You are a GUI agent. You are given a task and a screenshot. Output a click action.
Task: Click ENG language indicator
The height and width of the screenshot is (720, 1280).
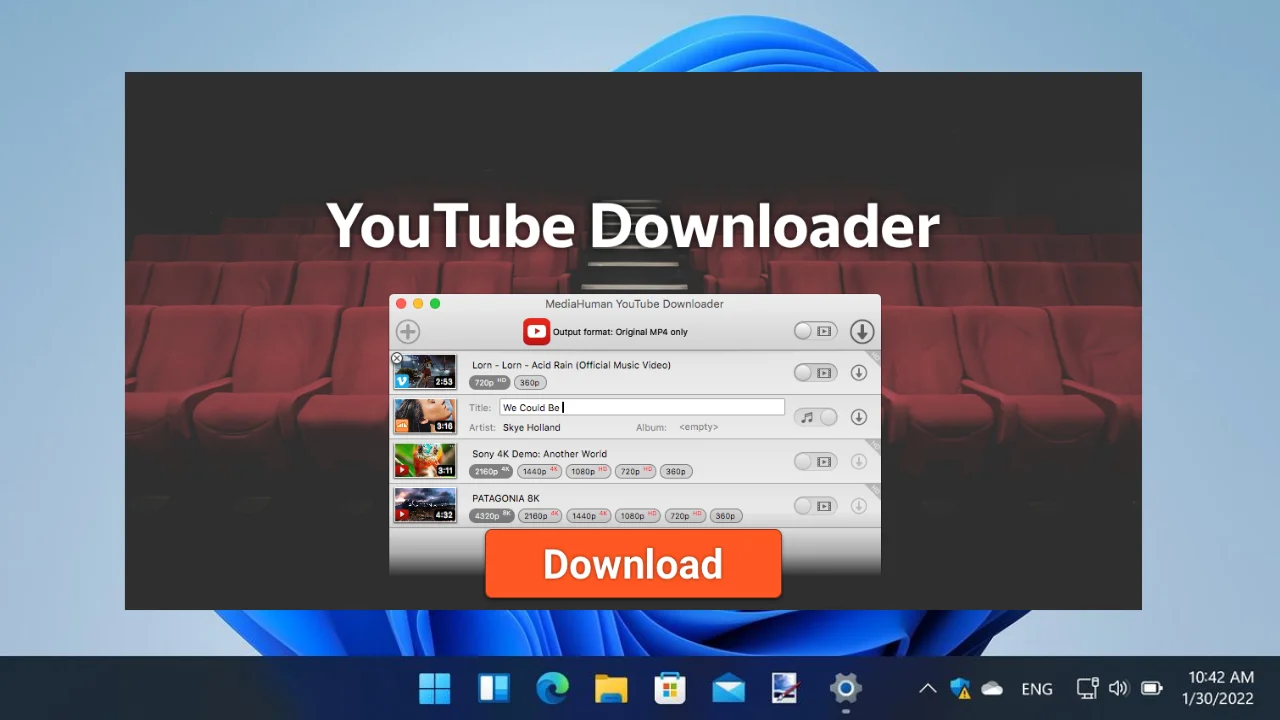tap(1037, 688)
